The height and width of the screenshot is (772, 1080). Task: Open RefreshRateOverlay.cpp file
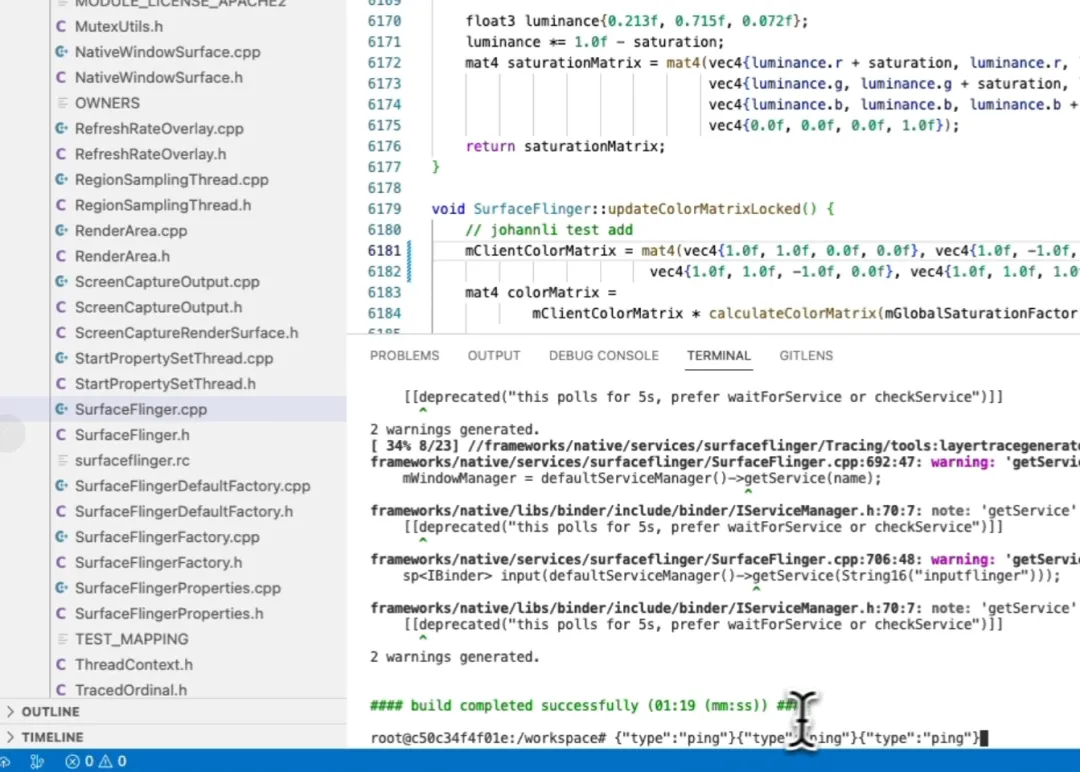pos(159,128)
